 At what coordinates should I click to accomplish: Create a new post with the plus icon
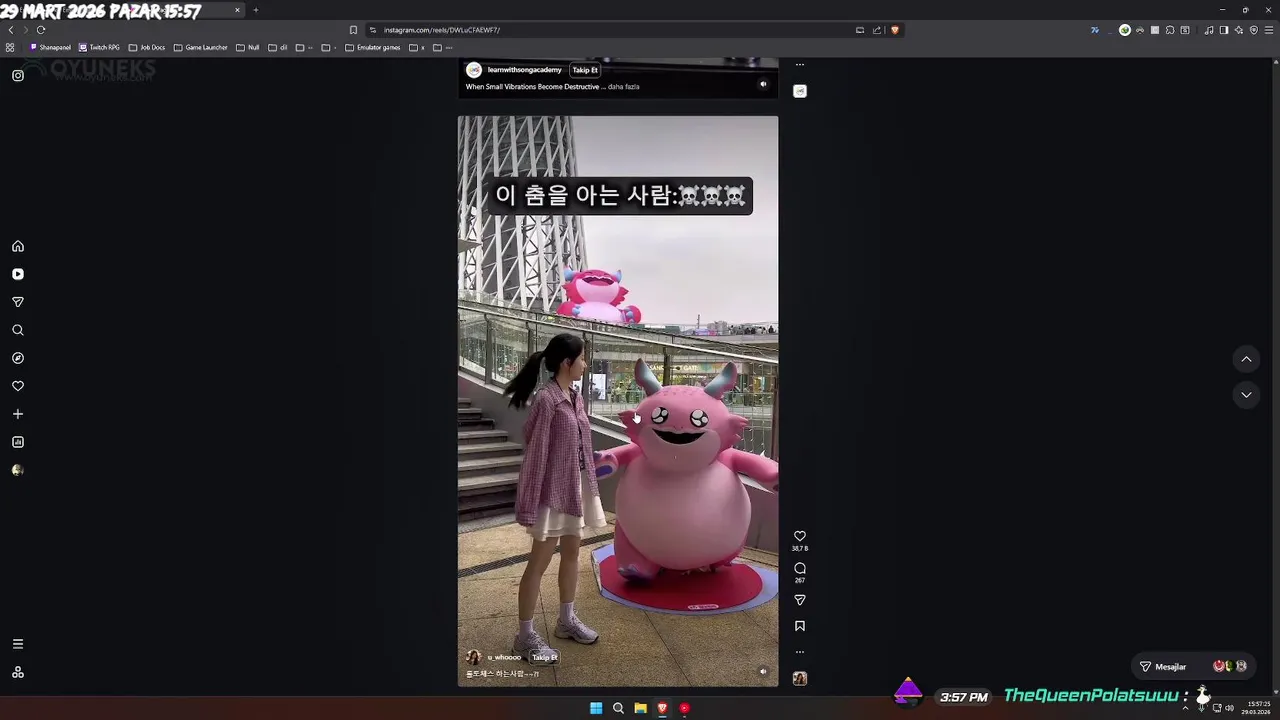pos(18,414)
